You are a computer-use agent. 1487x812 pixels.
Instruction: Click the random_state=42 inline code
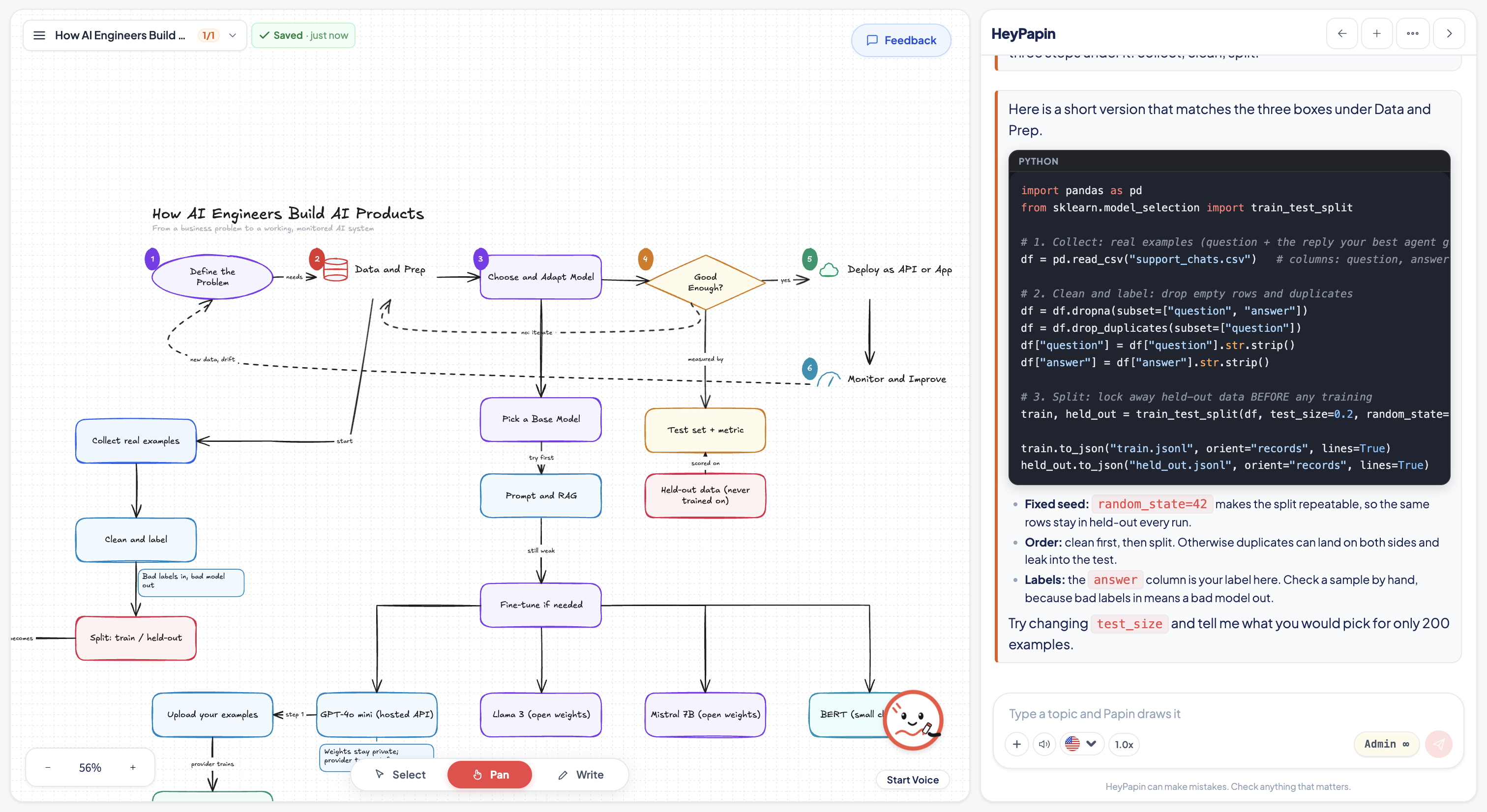(1152, 504)
